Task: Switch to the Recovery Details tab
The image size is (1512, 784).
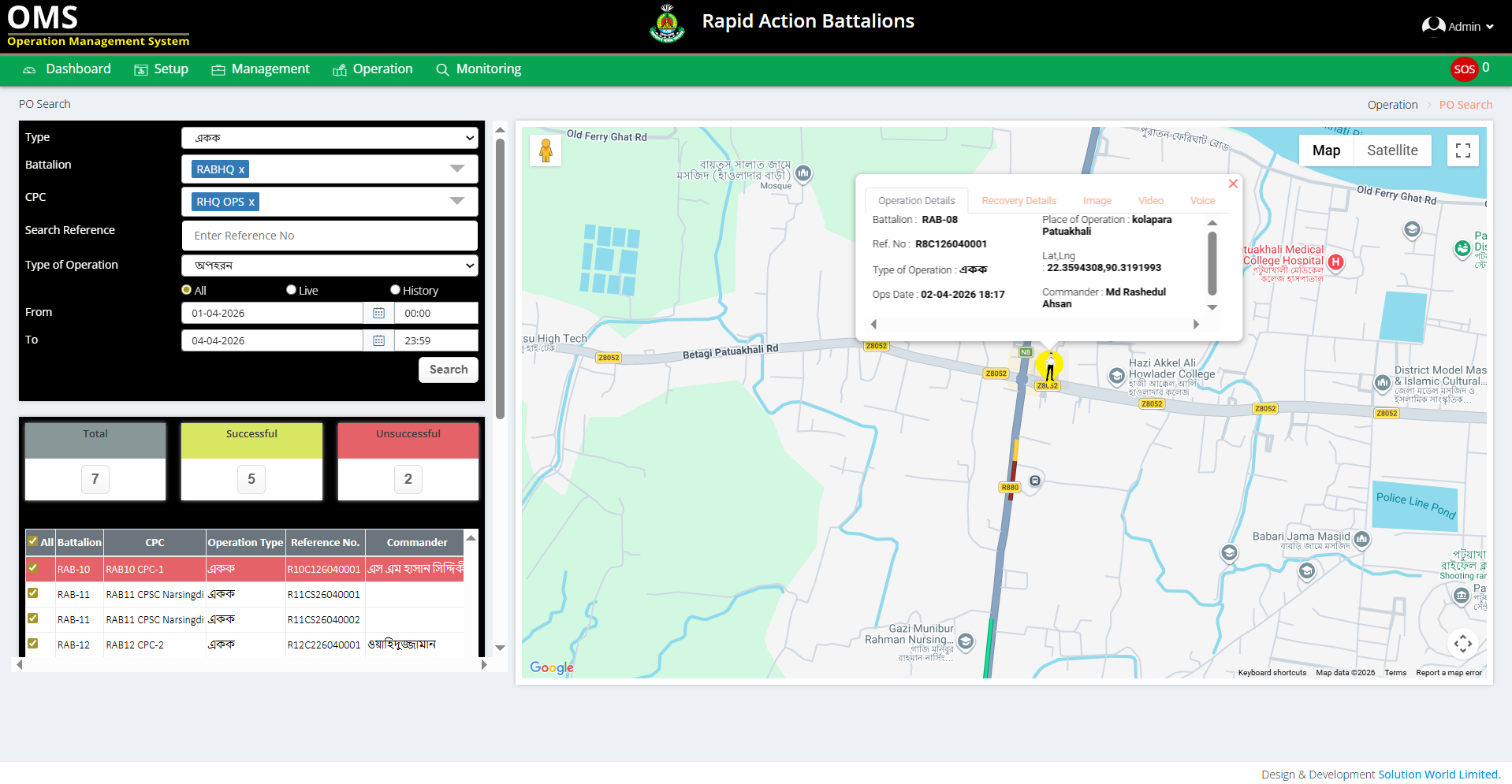Action: [x=1019, y=201]
